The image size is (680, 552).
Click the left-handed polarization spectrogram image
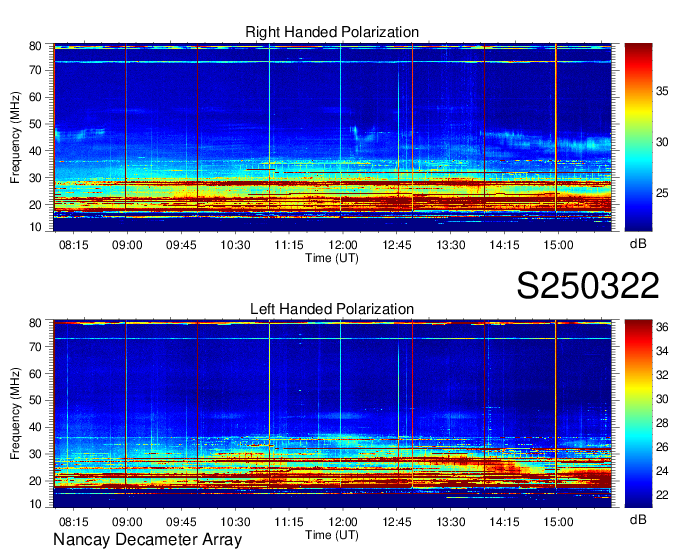[332, 414]
